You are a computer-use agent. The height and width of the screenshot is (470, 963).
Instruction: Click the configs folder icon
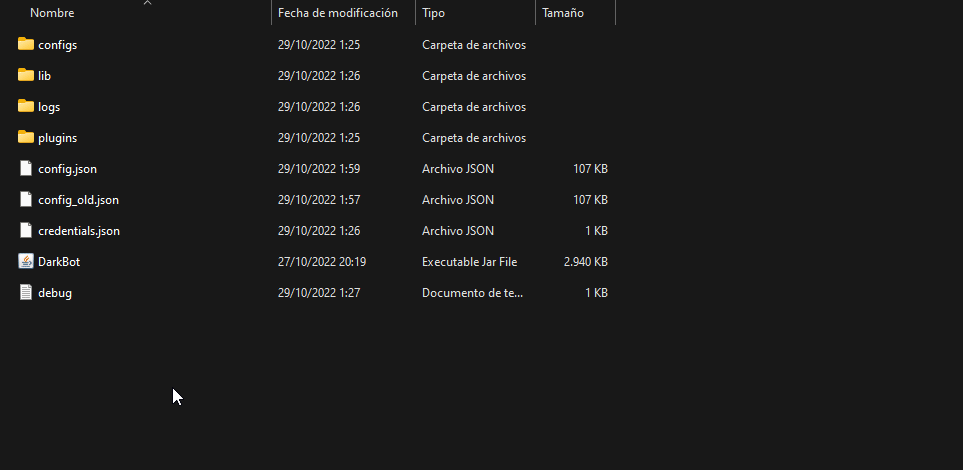tap(26, 44)
